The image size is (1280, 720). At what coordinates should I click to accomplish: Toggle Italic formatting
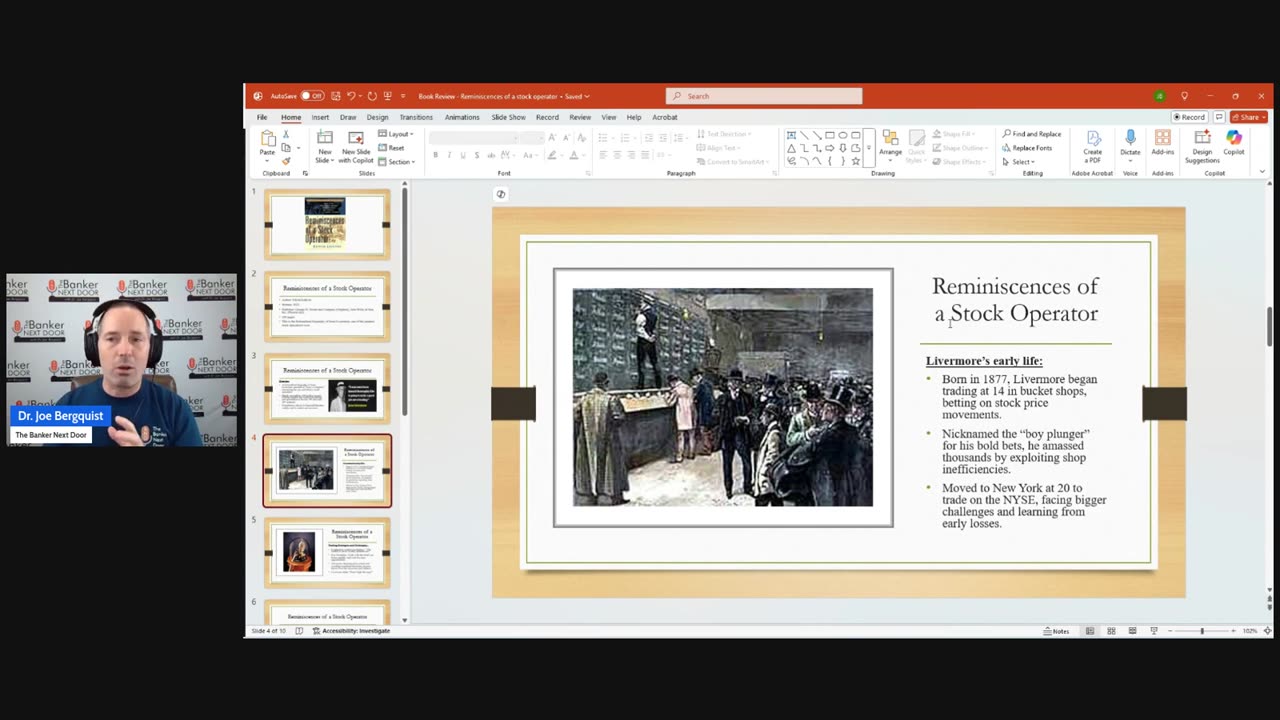pos(449,155)
